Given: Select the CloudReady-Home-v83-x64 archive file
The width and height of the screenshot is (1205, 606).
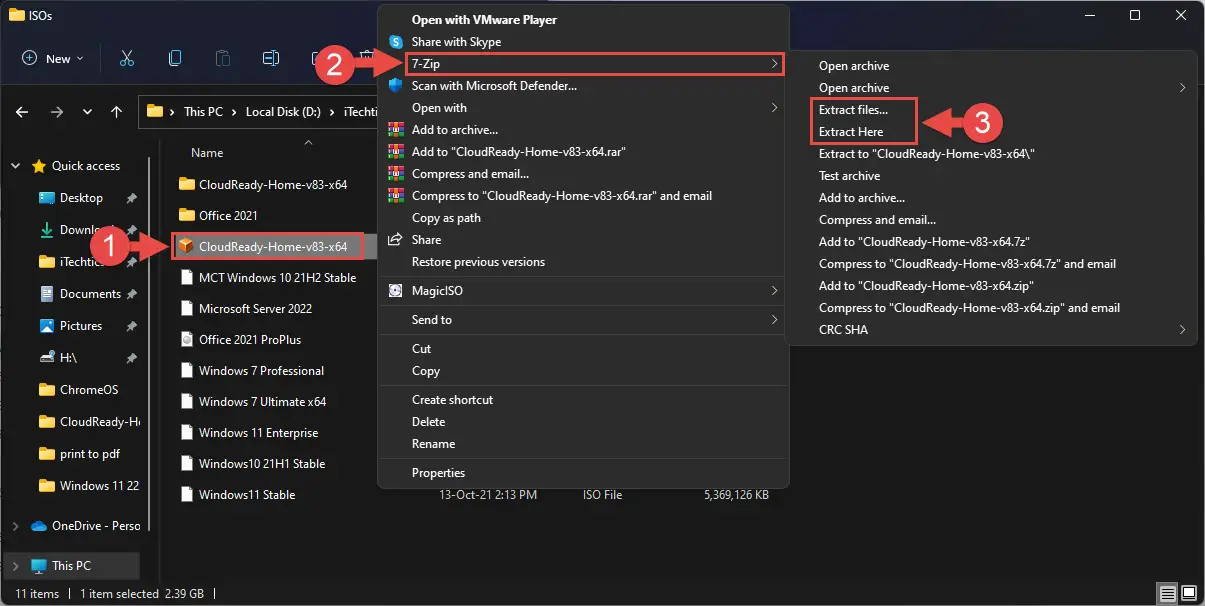Looking at the screenshot, I should point(273,246).
